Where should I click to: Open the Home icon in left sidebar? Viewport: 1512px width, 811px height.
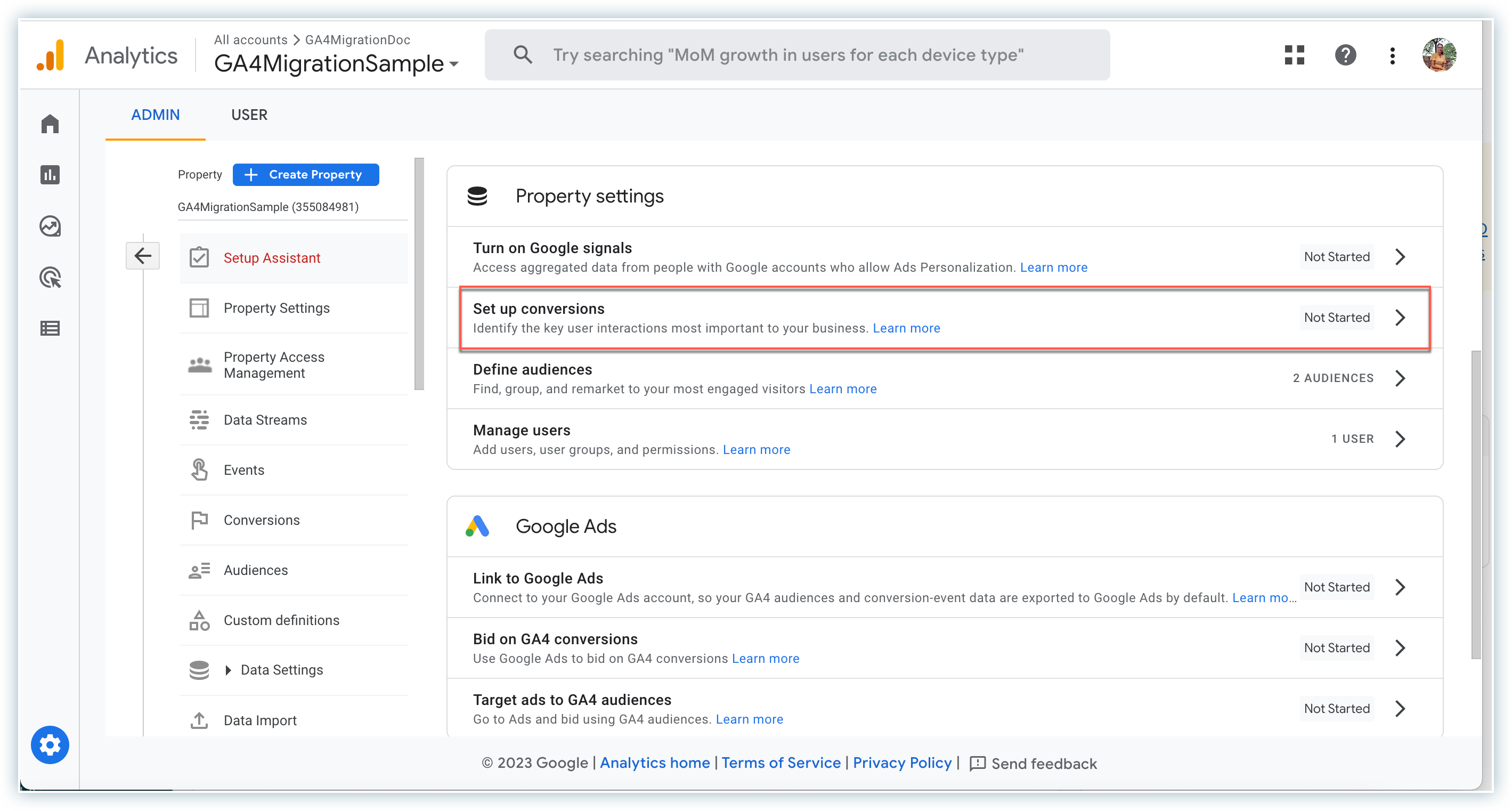(x=50, y=124)
